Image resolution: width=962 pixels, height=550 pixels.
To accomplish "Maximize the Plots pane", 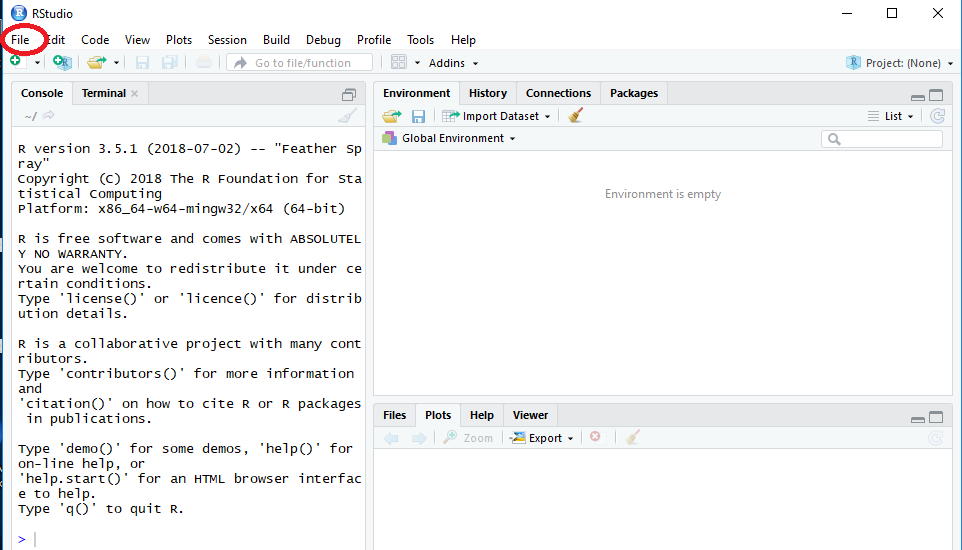I will coord(936,417).
